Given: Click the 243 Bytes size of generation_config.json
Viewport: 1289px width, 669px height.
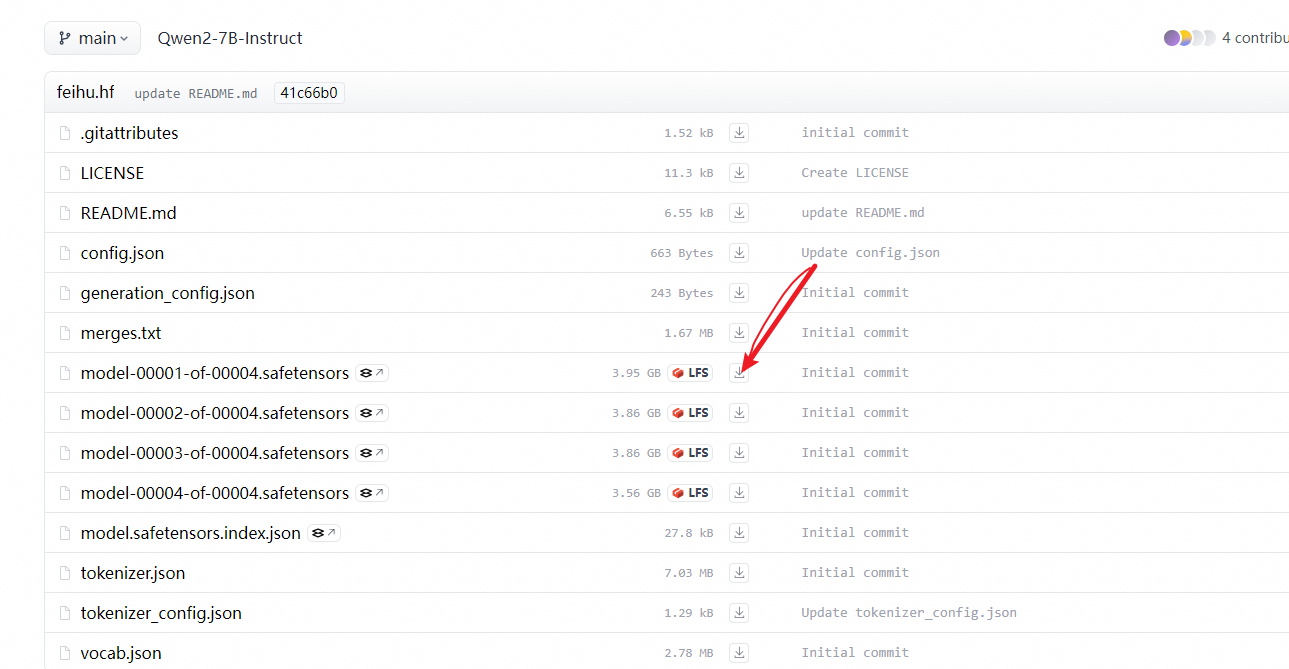Looking at the screenshot, I should coord(682,293).
